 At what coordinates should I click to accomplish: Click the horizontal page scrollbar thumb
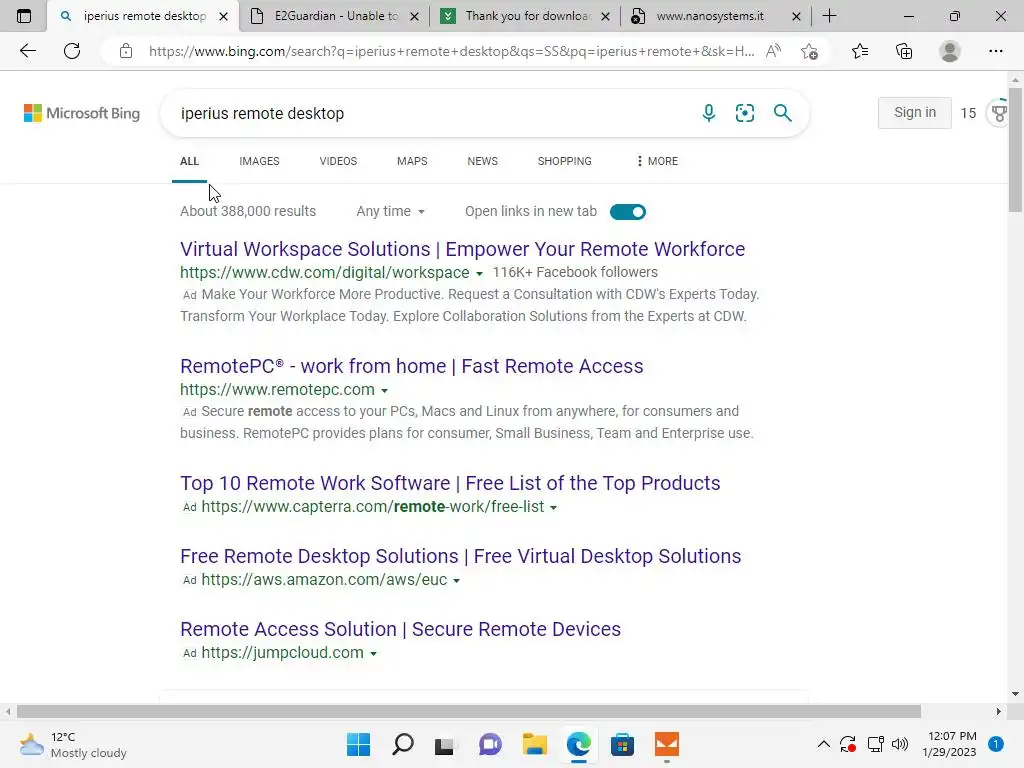pos(469,711)
